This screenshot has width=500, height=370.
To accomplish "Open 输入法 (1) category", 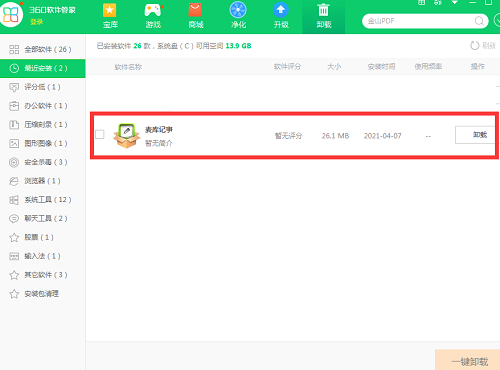I will coord(43,256).
